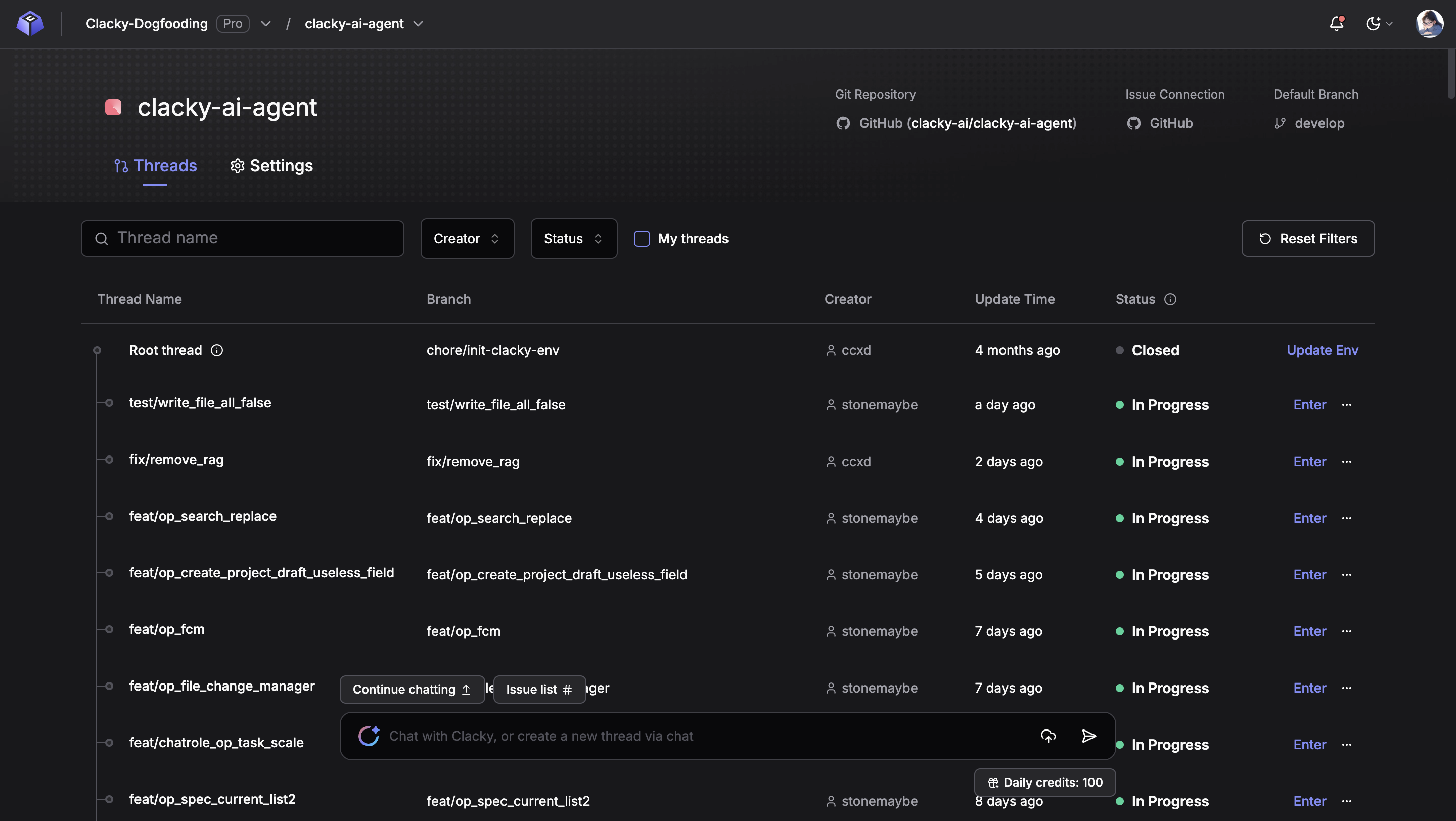The width and height of the screenshot is (1456, 821).
Task: Click the feat/op_file_change_manager thread name
Action: [x=222, y=686]
